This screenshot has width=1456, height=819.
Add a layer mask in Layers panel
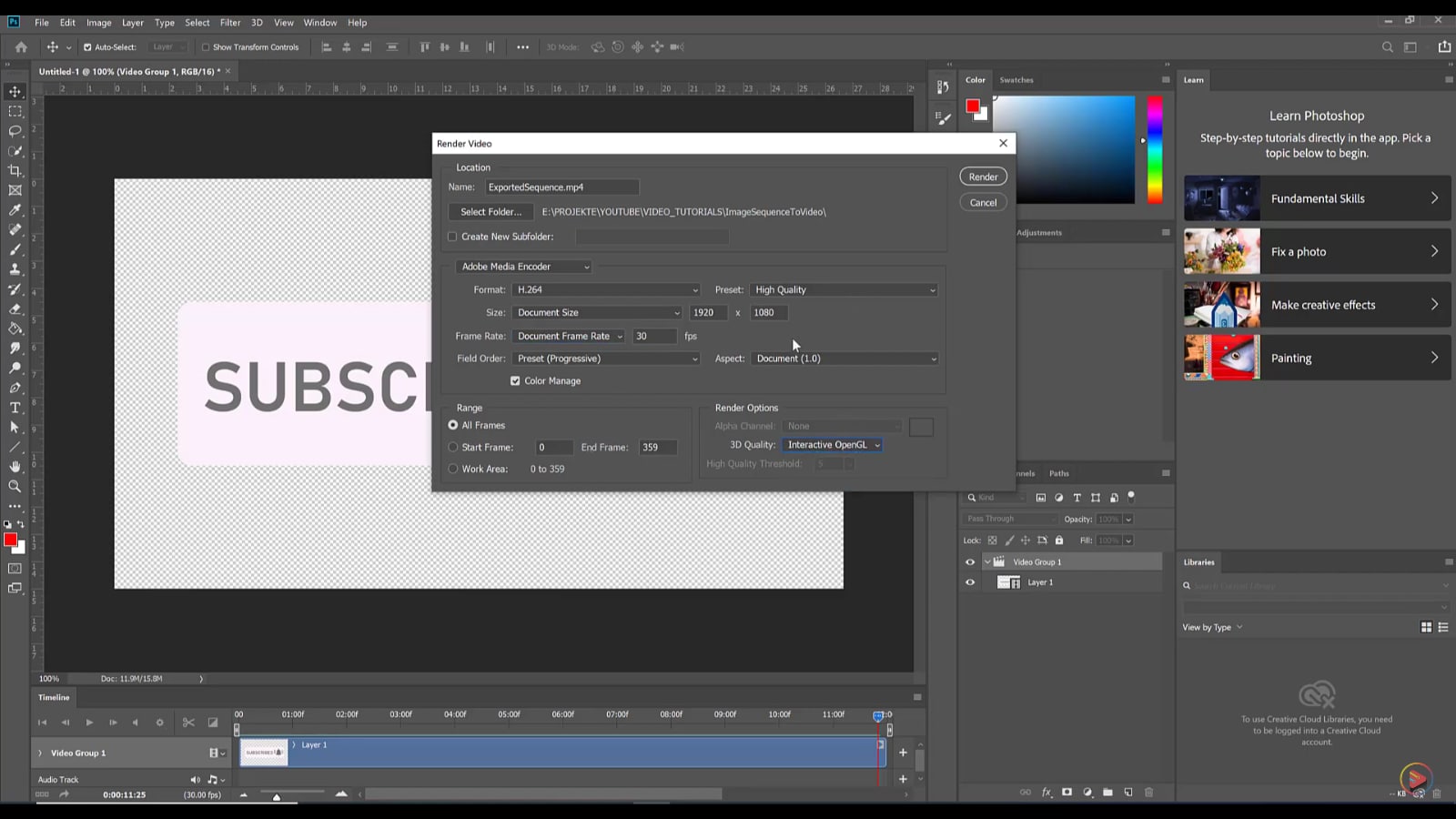(1067, 793)
